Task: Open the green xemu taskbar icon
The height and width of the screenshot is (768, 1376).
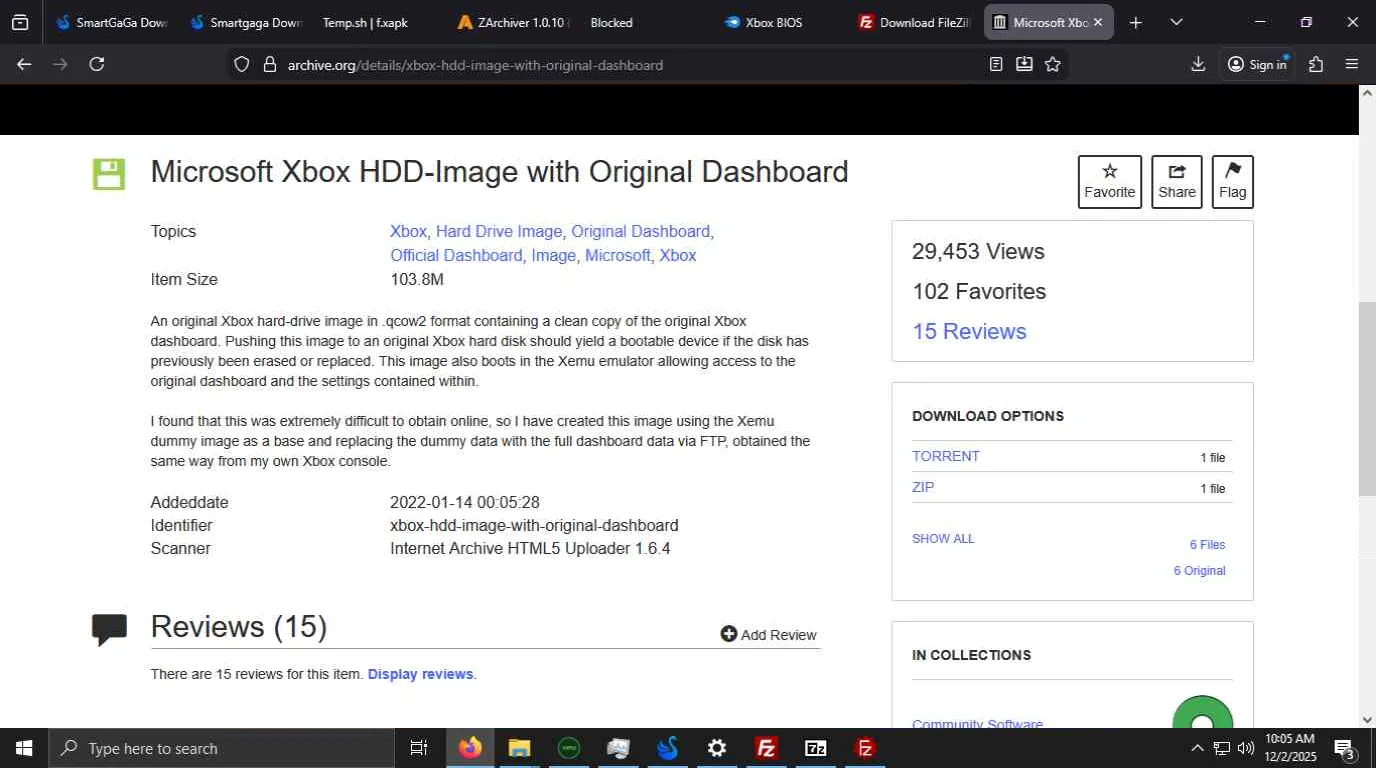Action: pyautogui.click(x=569, y=748)
